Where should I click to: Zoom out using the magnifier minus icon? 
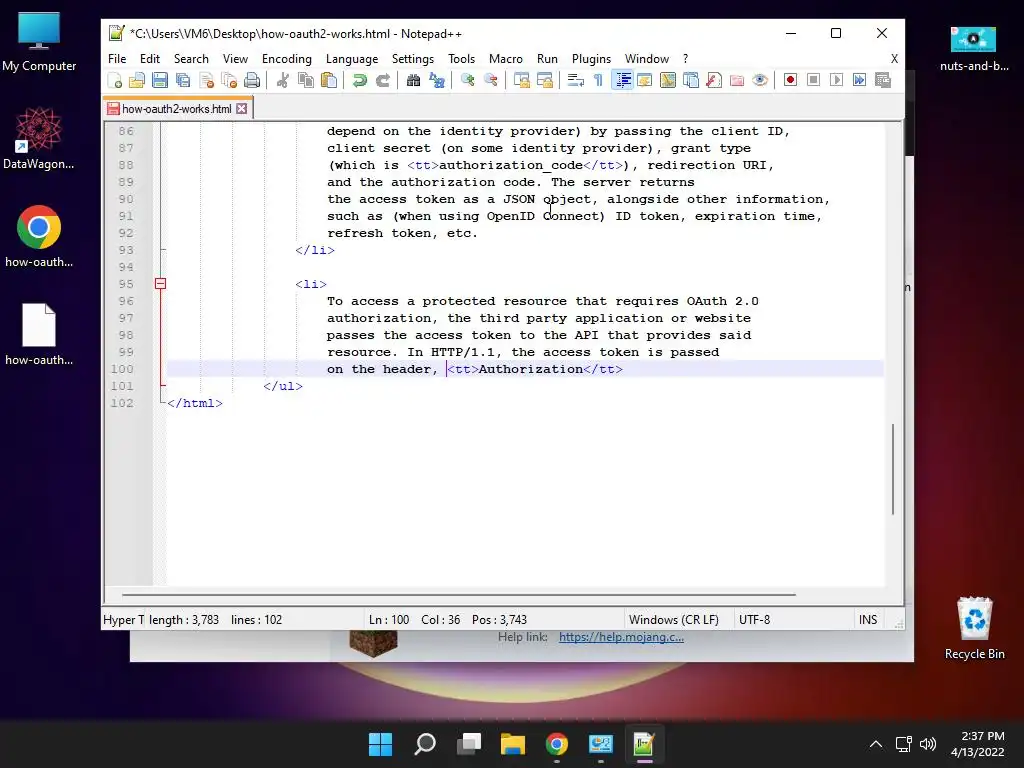(x=490, y=80)
